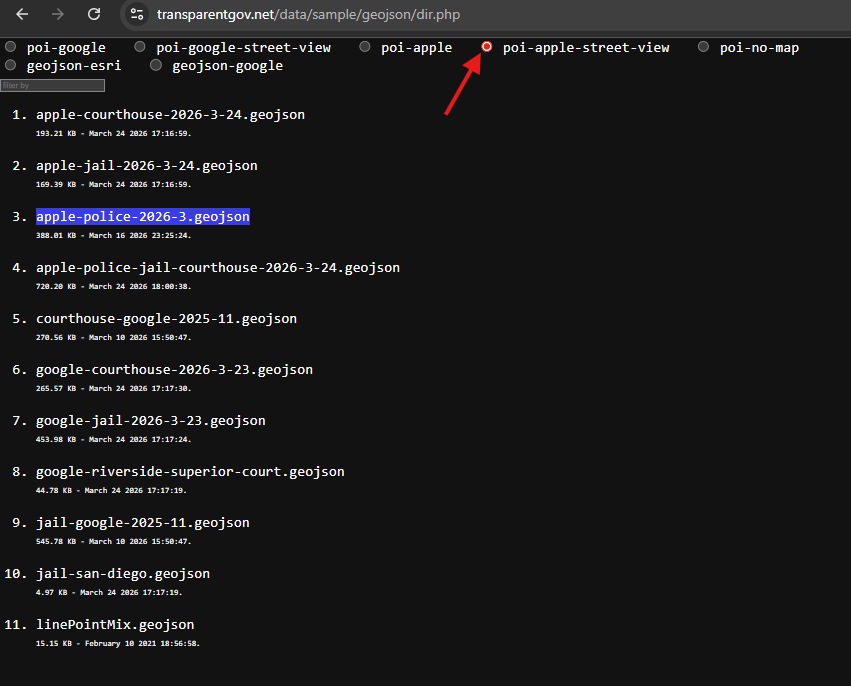This screenshot has height=686, width=851.
Task: Open apple-courthouse-2026-3-24.geojson file
Action: click(170, 115)
